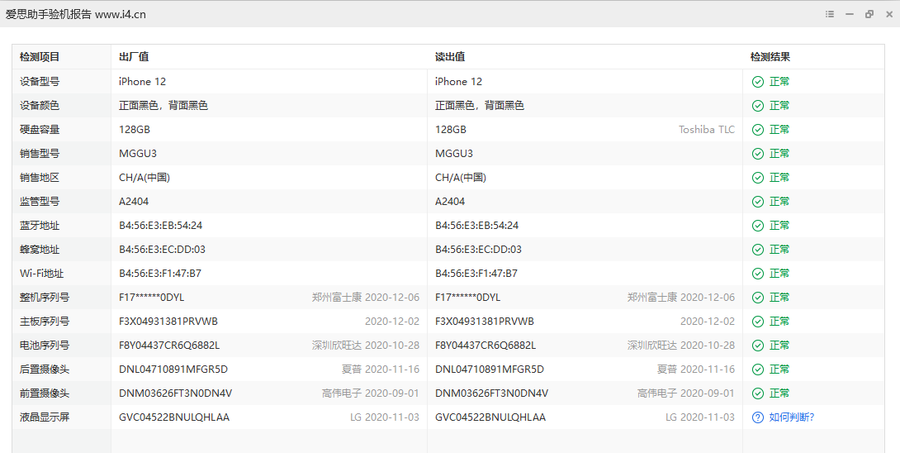The height and width of the screenshot is (453, 900).
Task: Click the green check icon for 蓝牙地址
Action: (758, 226)
